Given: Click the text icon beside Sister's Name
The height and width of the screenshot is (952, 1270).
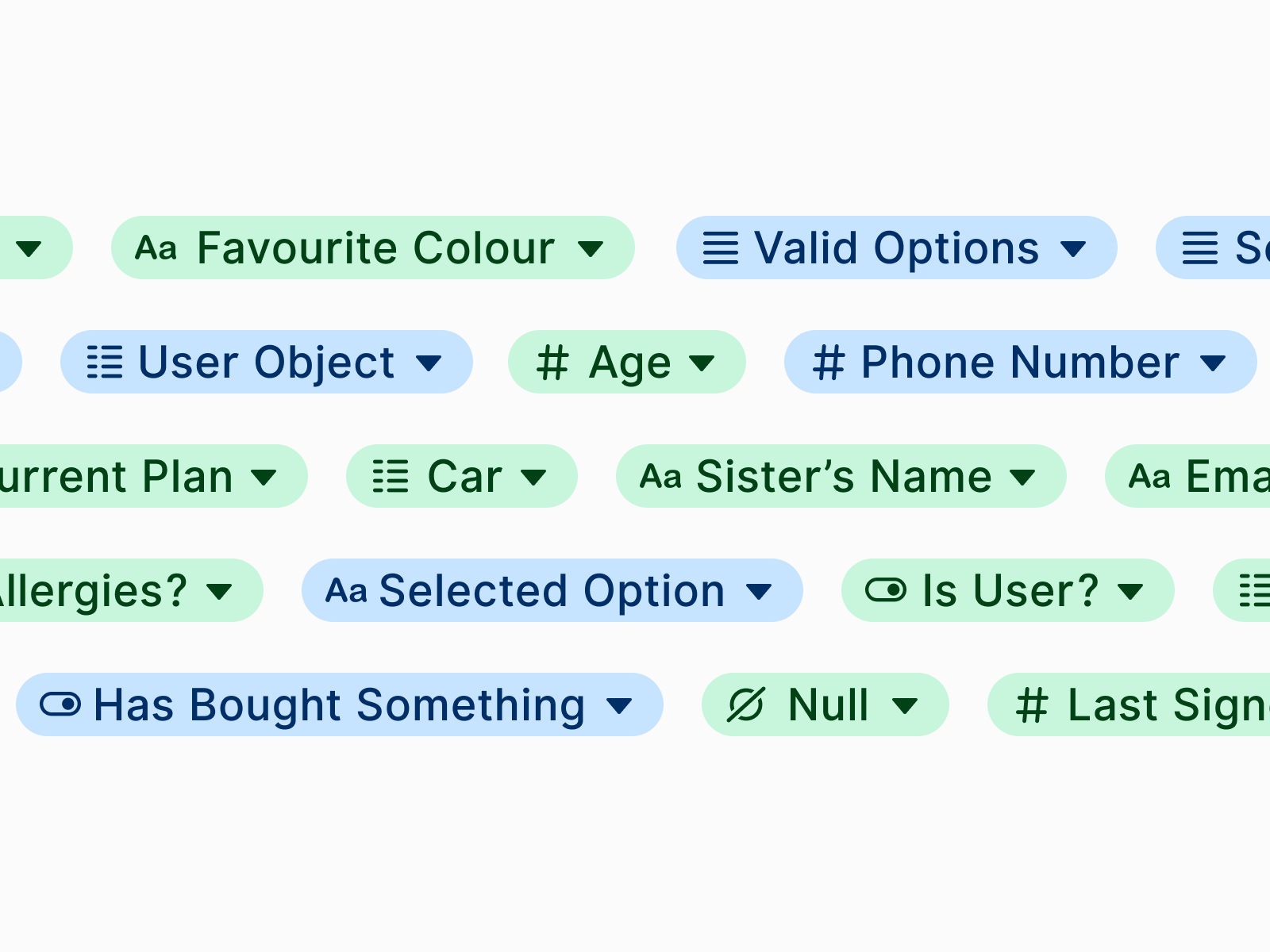Looking at the screenshot, I should pyautogui.click(x=660, y=477).
